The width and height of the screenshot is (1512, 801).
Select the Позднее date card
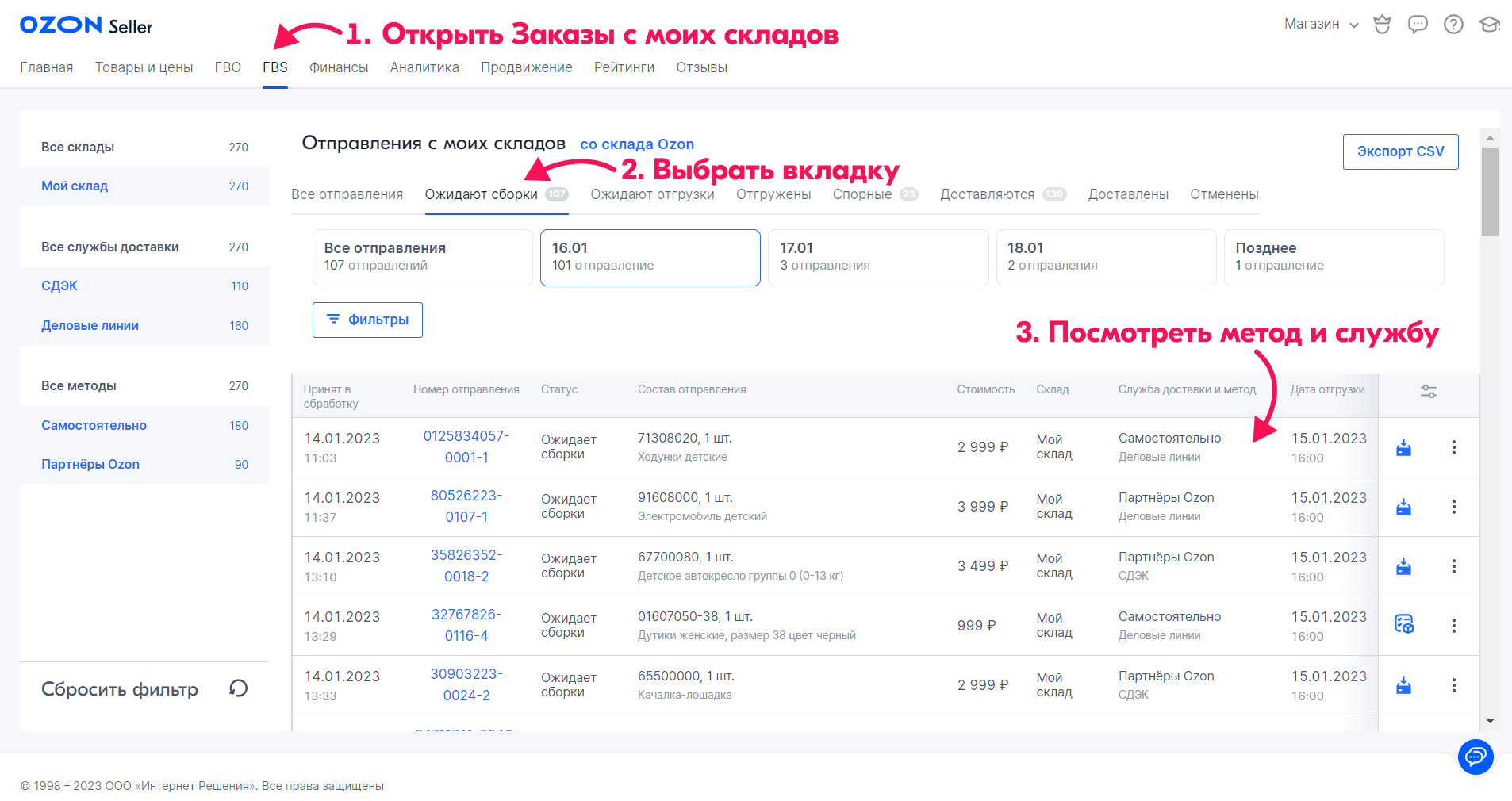[1334, 257]
